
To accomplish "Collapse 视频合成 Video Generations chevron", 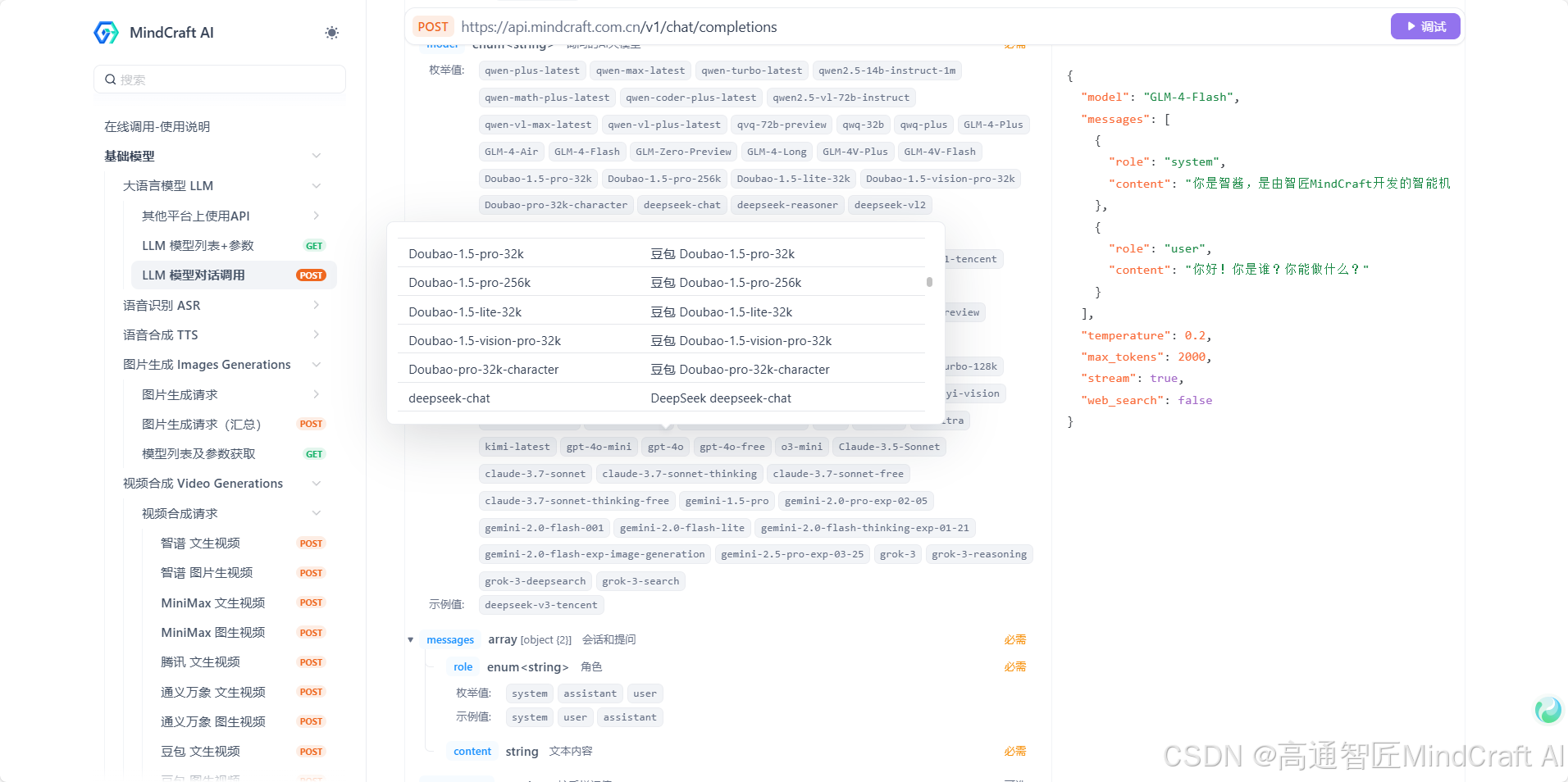I will (317, 484).
